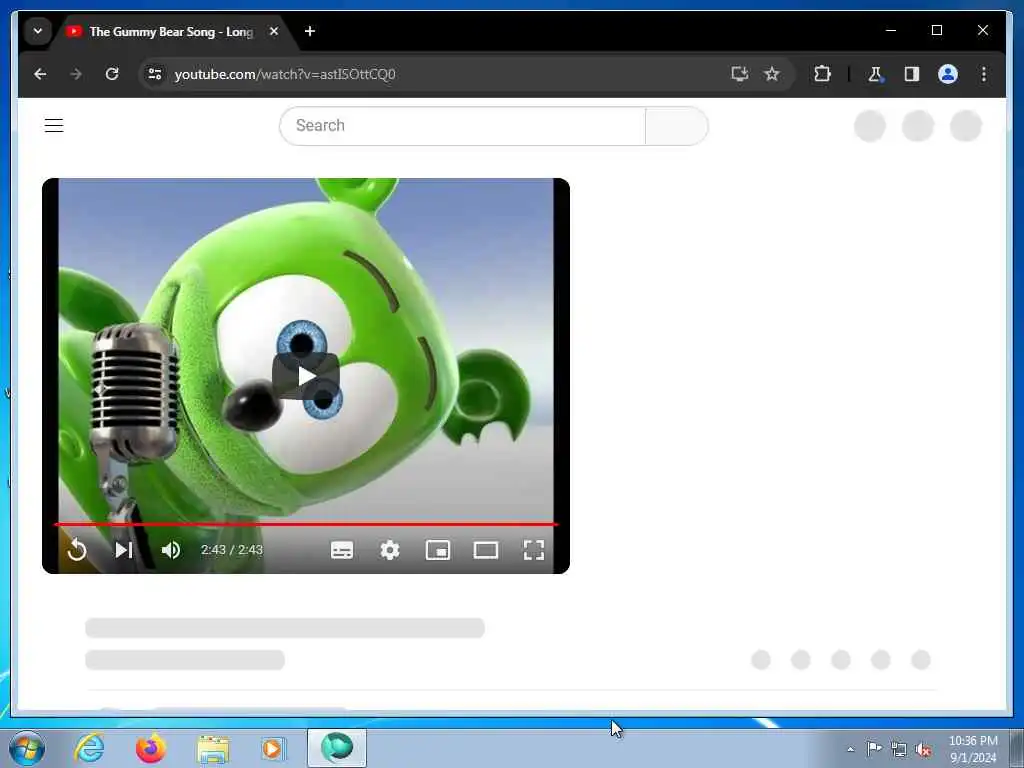The height and width of the screenshot is (768, 1024).
Task: Go forward in browser history
Action: point(76,74)
